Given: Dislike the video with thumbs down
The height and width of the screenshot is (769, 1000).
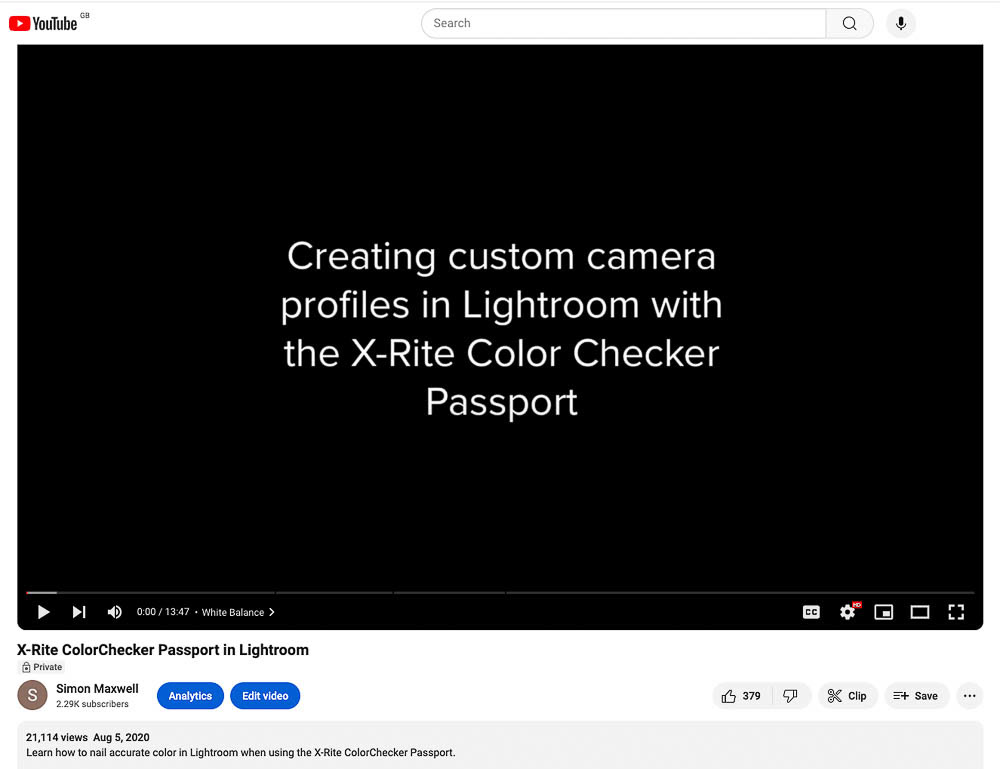Looking at the screenshot, I should pyautogui.click(x=791, y=696).
